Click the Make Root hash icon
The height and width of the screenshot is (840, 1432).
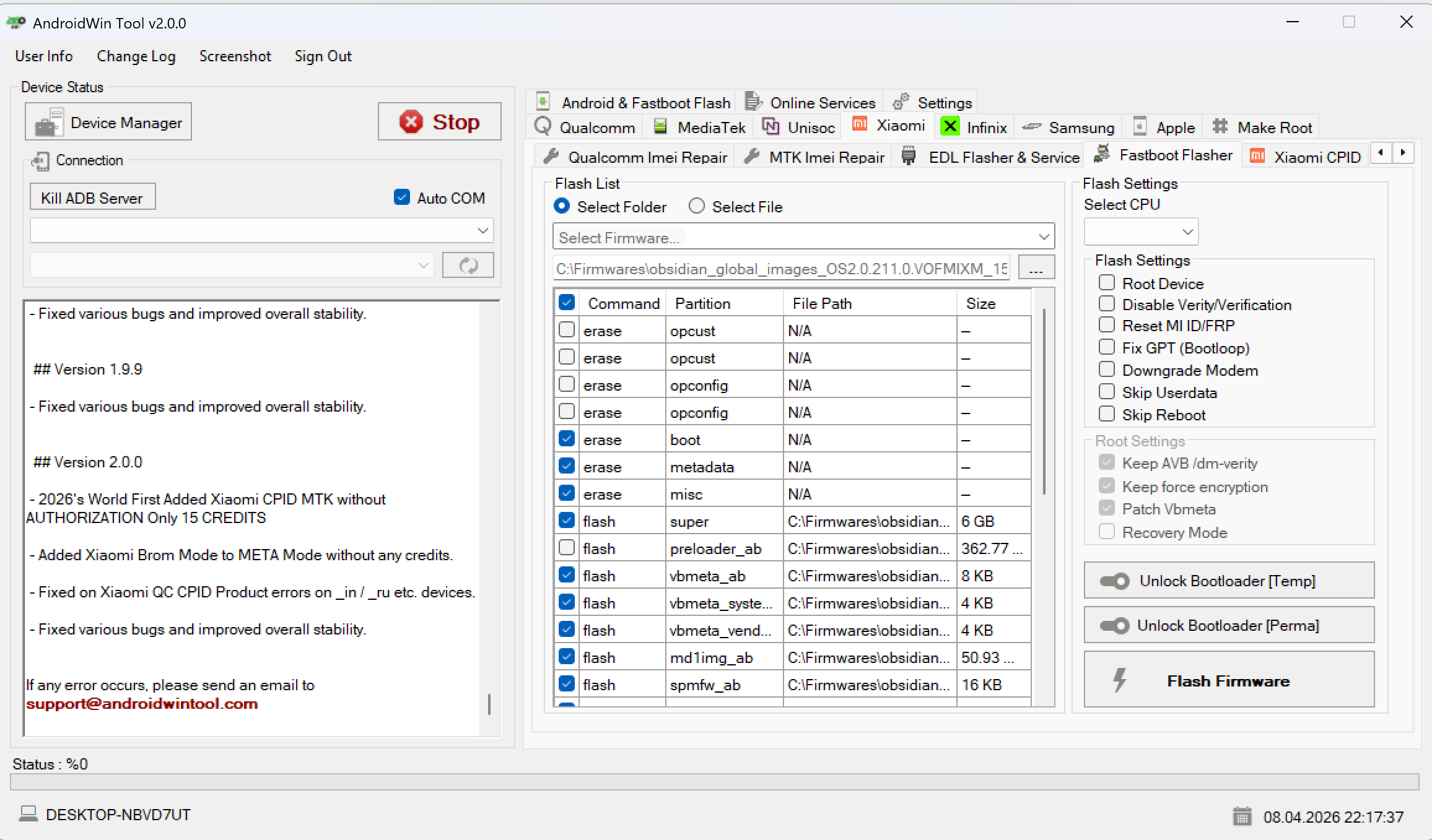(1220, 127)
